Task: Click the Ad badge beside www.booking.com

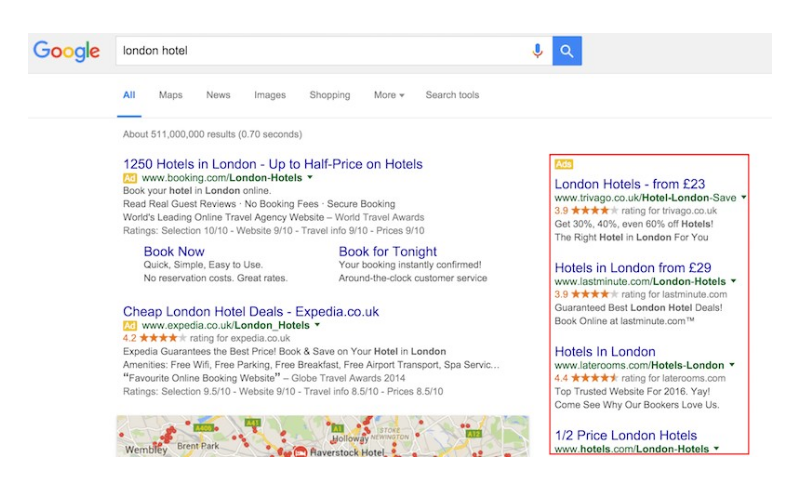Action: (x=130, y=178)
